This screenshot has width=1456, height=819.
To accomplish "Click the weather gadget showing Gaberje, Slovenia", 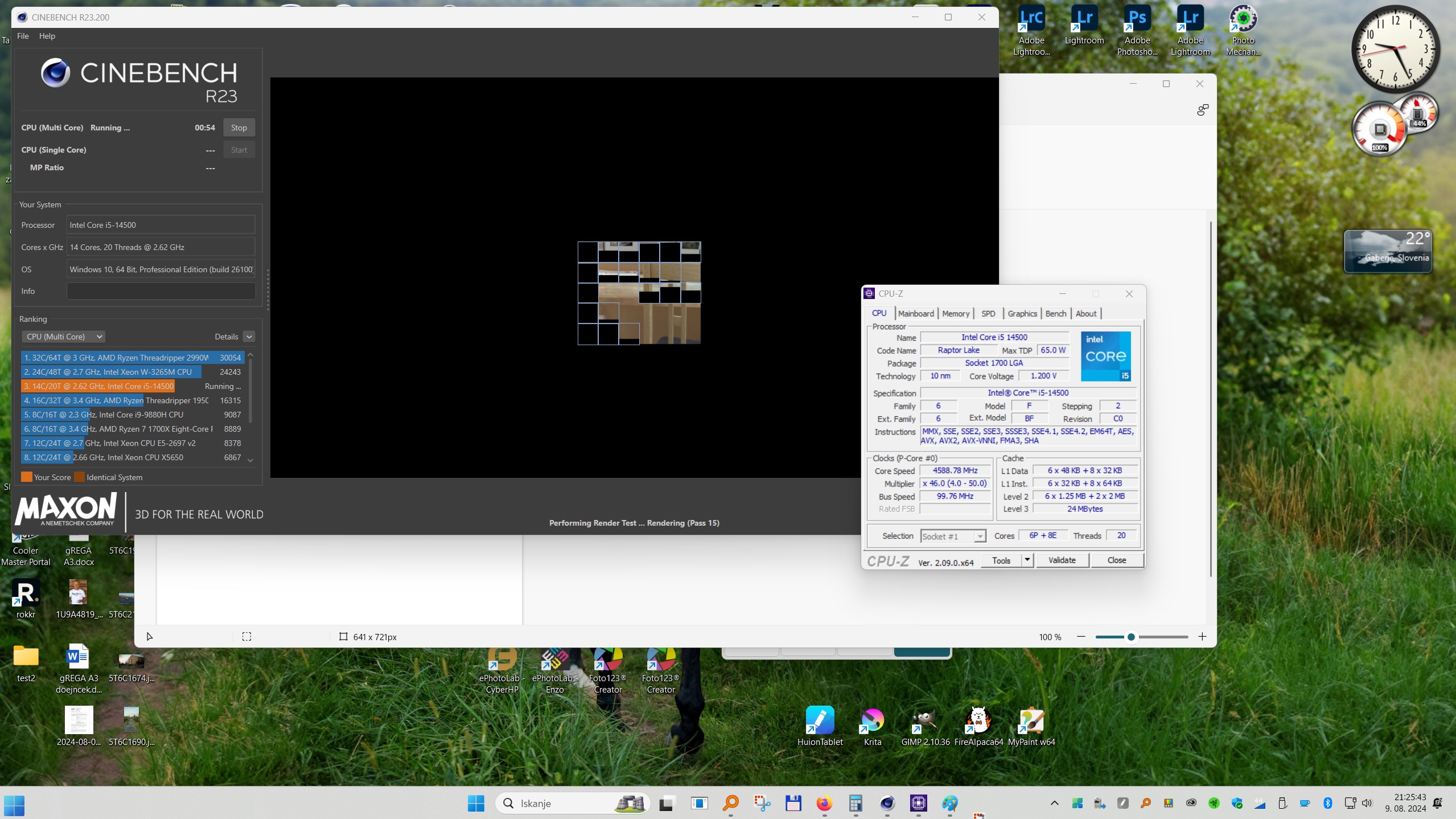I will click(x=1388, y=251).
